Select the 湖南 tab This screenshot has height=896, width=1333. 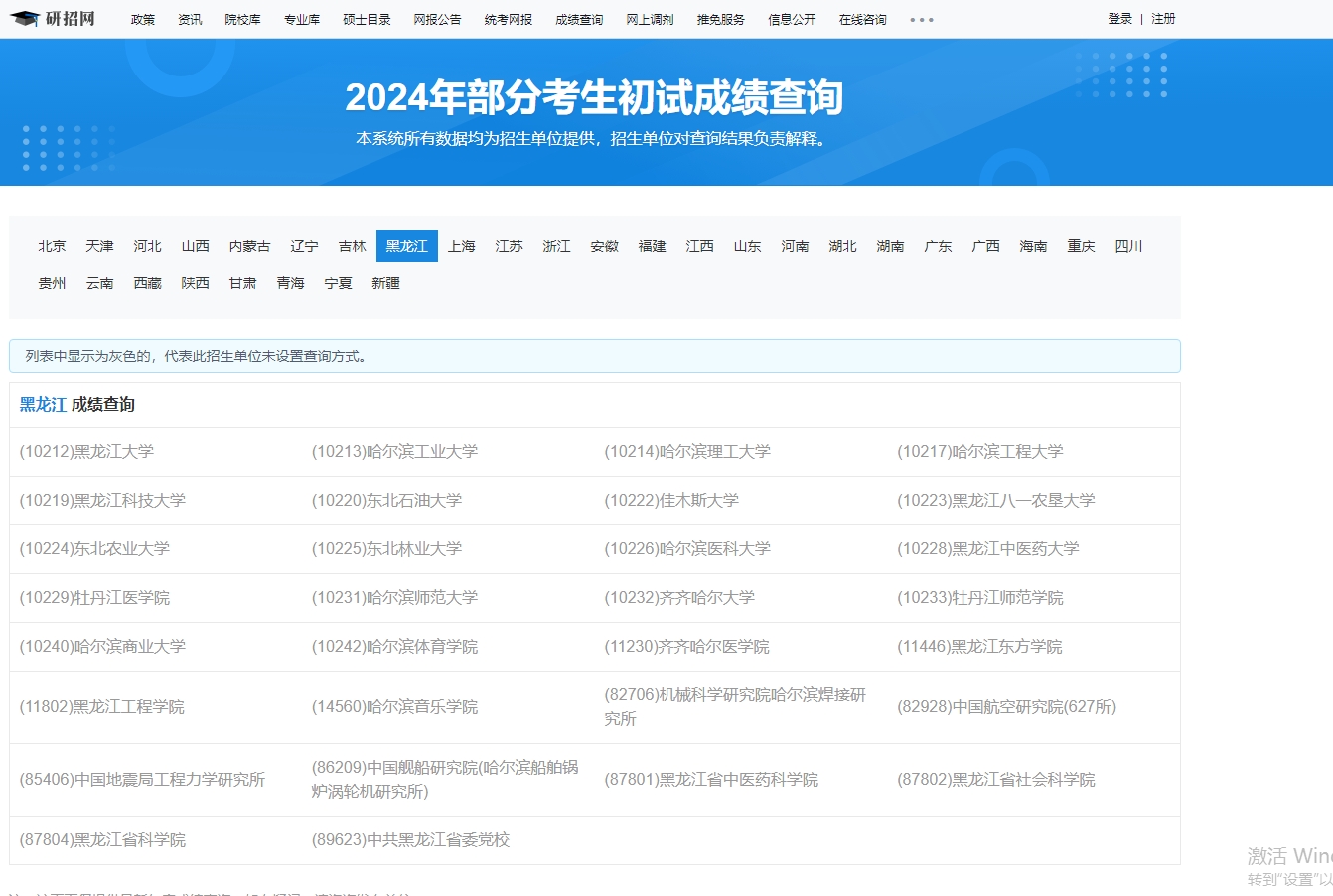[891, 246]
